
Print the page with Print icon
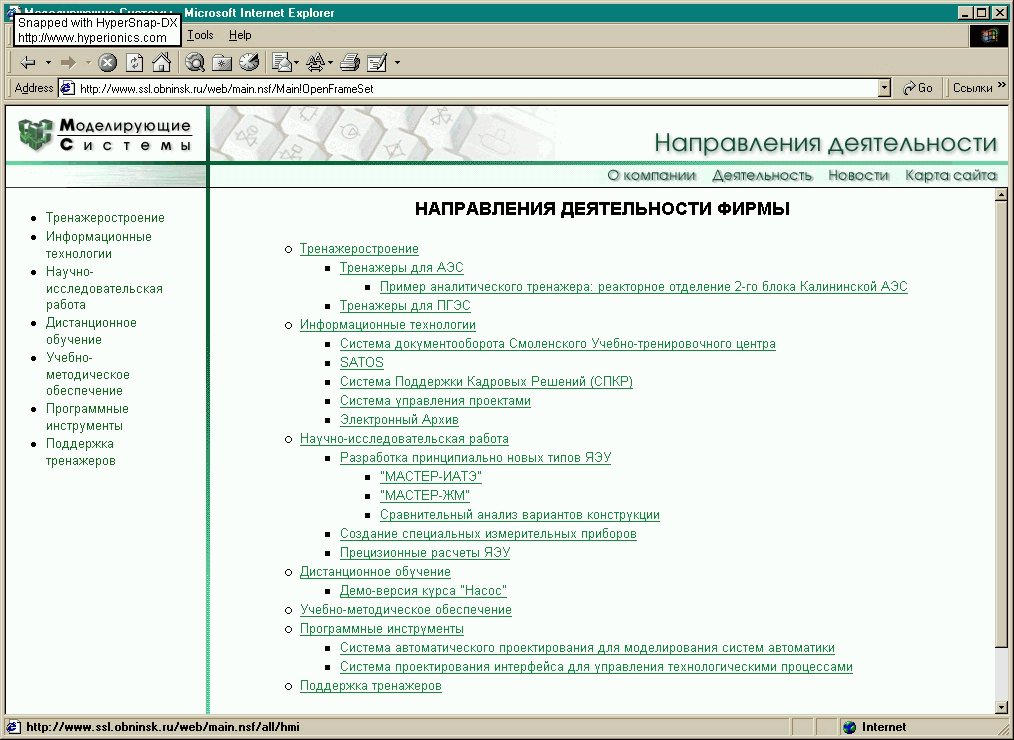coord(349,63)
